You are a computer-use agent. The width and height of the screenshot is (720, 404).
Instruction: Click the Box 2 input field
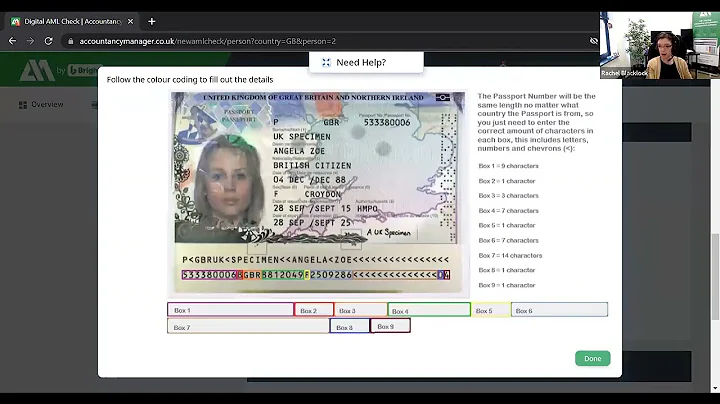pyautogui.click(x=314, y=310)
